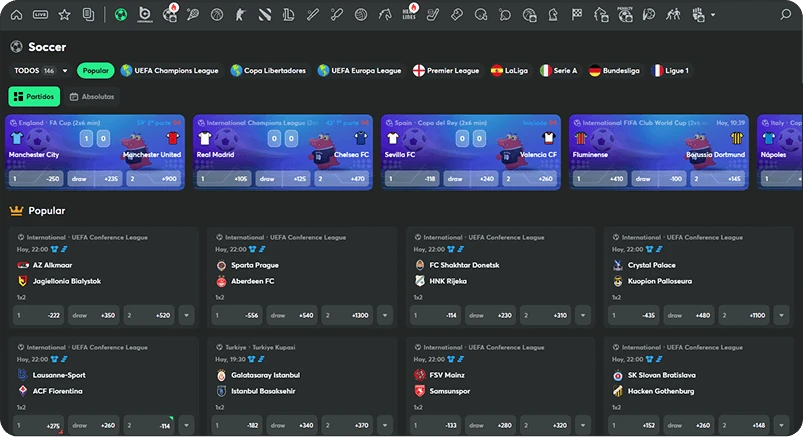This screenshot has height=437, width=803.
Task: Open Favorites star icon
Action: point(64,15)
